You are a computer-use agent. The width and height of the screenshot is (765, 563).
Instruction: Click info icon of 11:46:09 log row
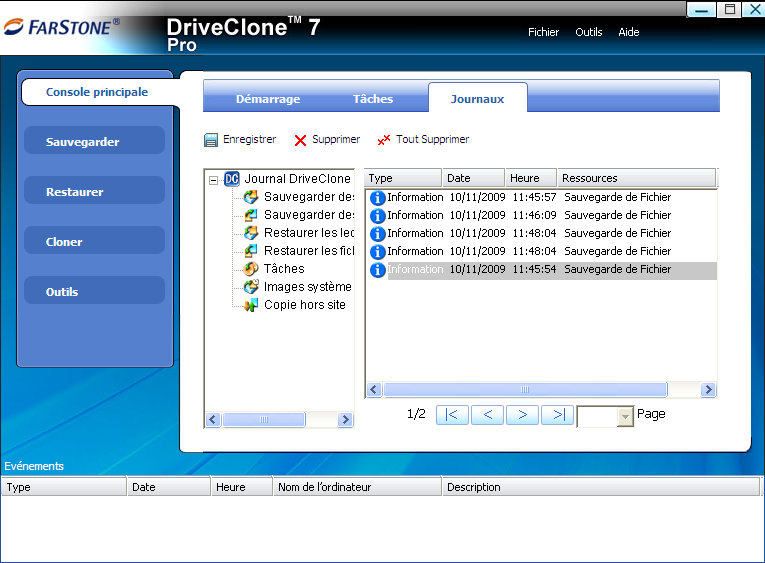378,216
